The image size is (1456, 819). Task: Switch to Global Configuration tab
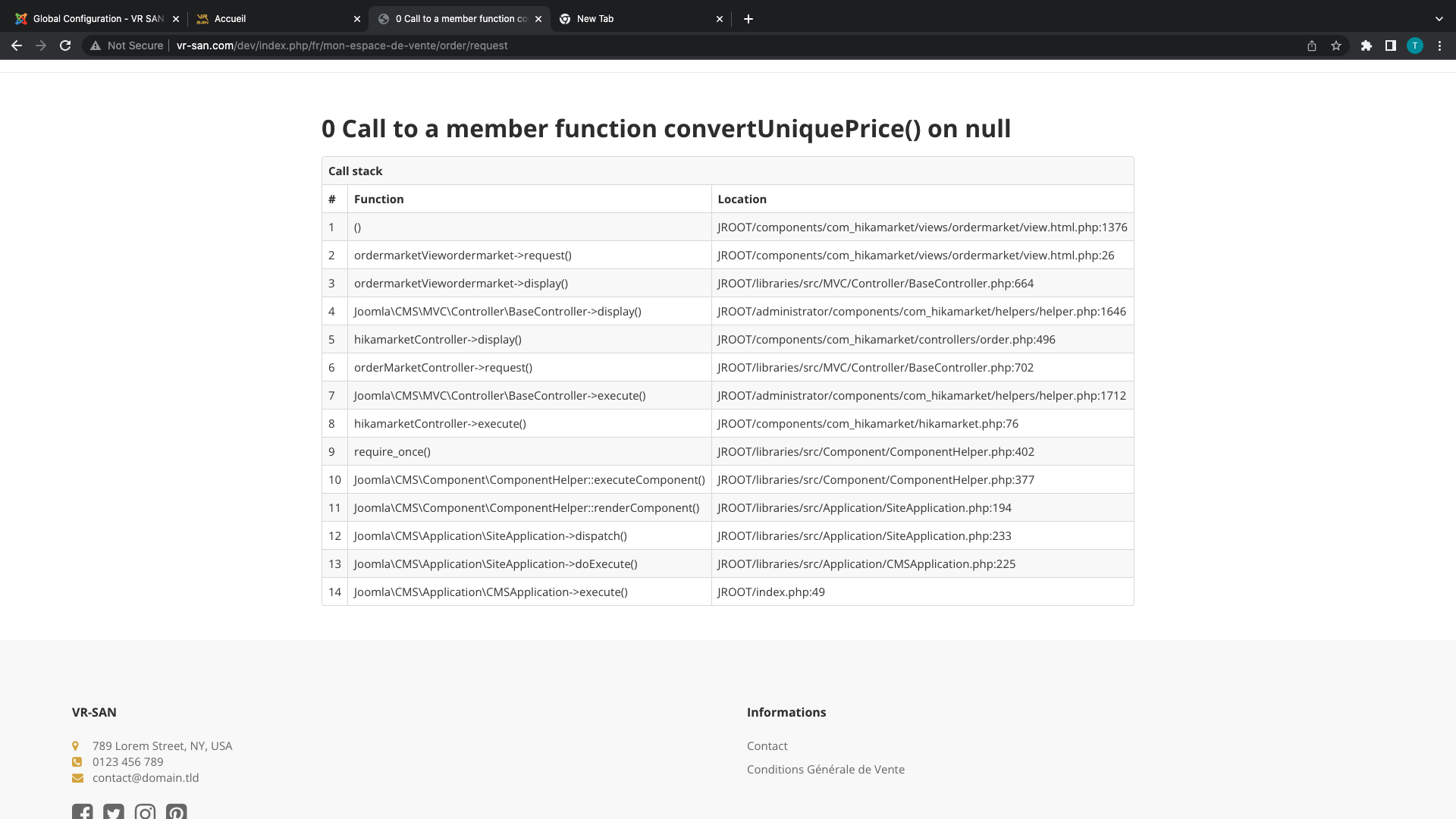[99, 19]
